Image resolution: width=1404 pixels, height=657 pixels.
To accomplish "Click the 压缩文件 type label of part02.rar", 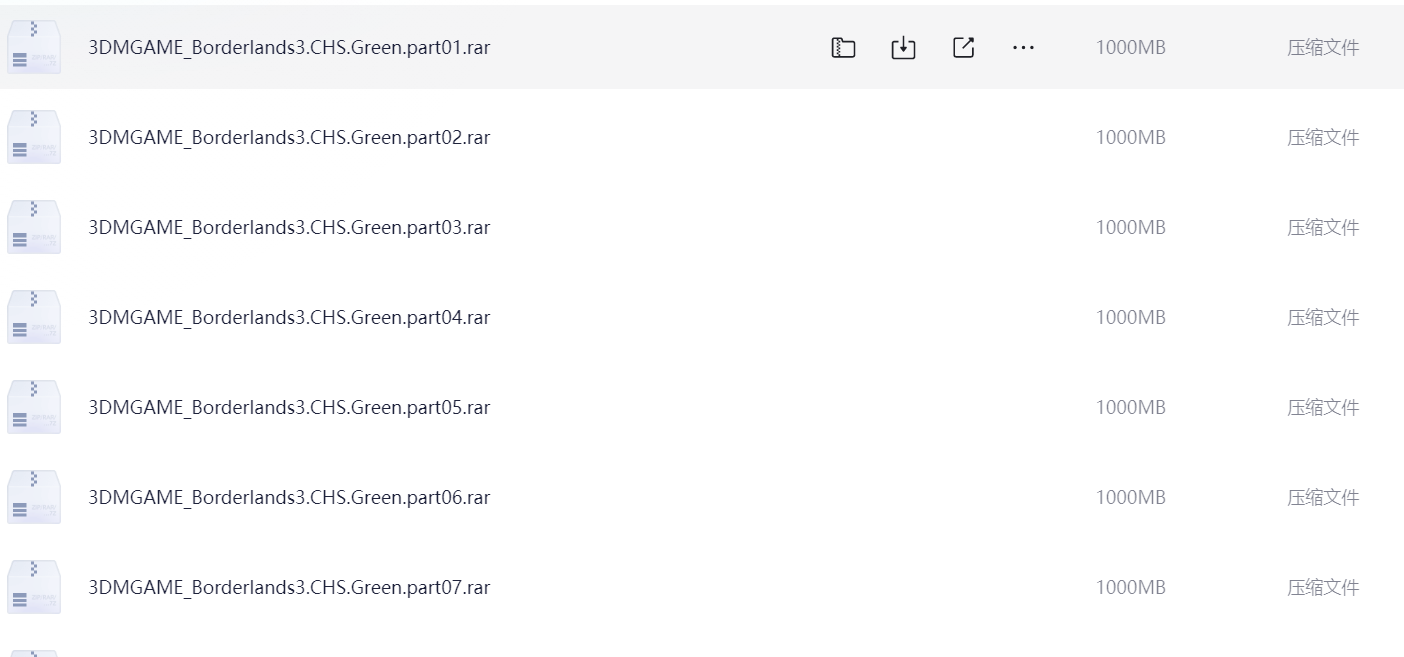I will point(1322,138).
